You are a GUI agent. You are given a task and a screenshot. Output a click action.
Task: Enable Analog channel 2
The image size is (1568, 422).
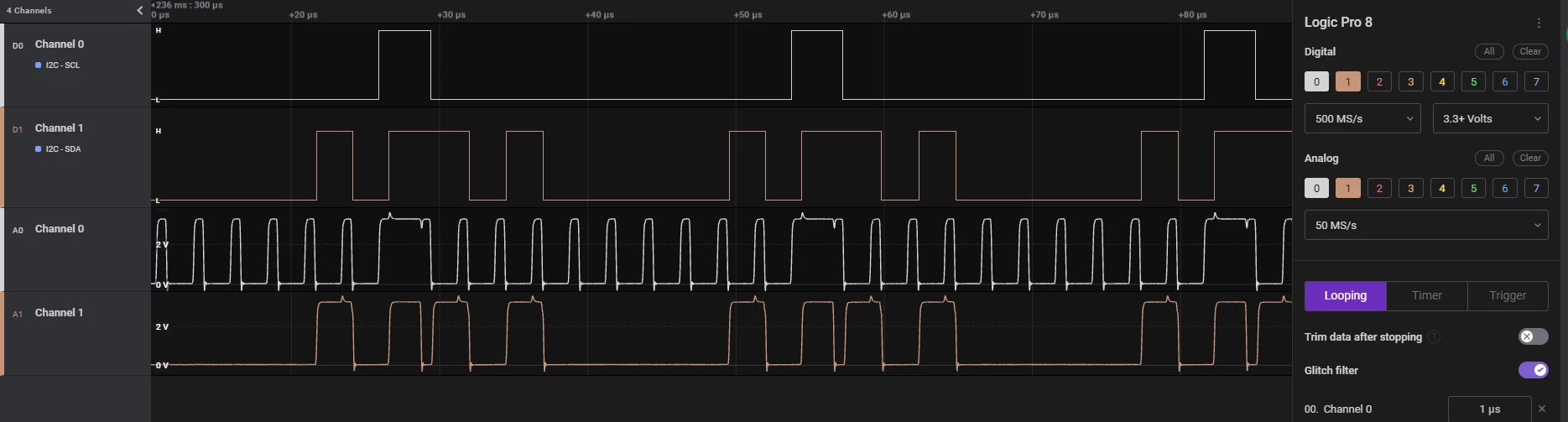click(1379, 188)
